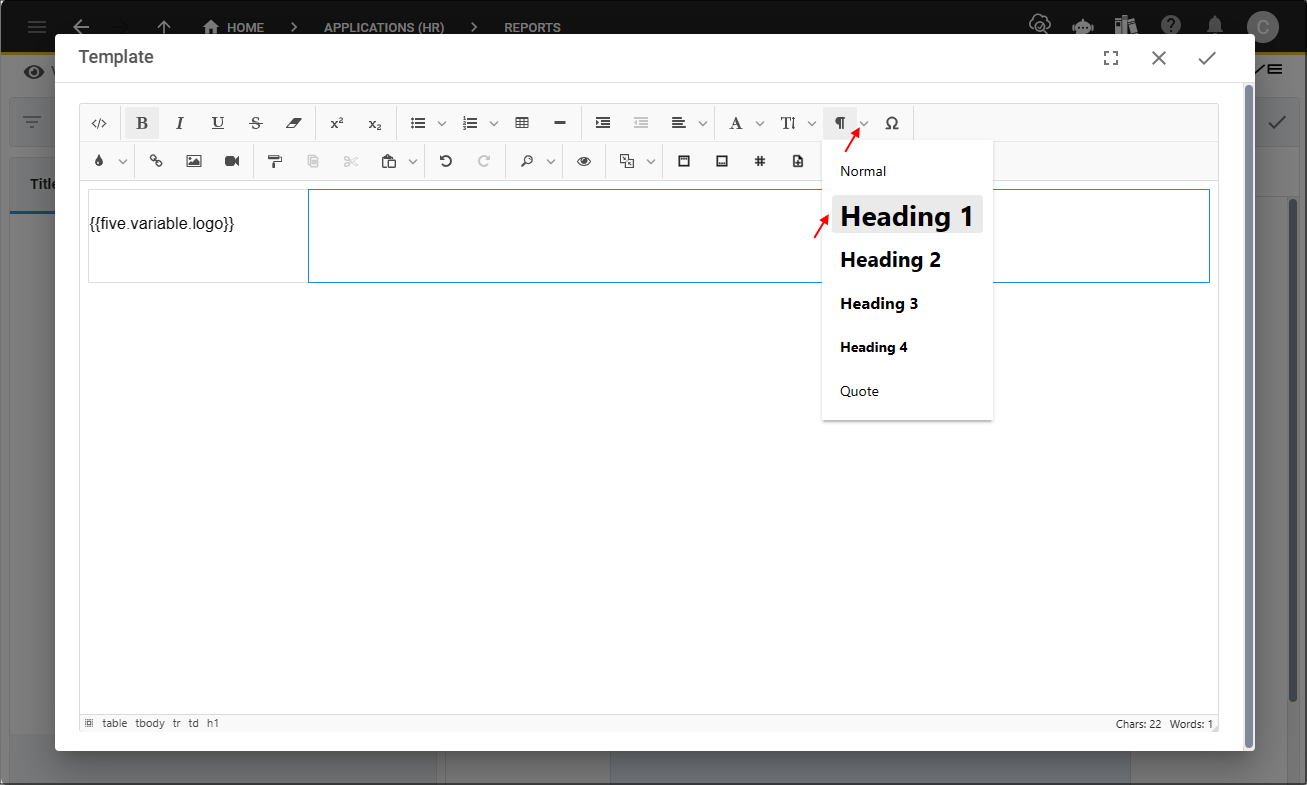
Task: Toggle bold formatting
Action: (141, 123)
